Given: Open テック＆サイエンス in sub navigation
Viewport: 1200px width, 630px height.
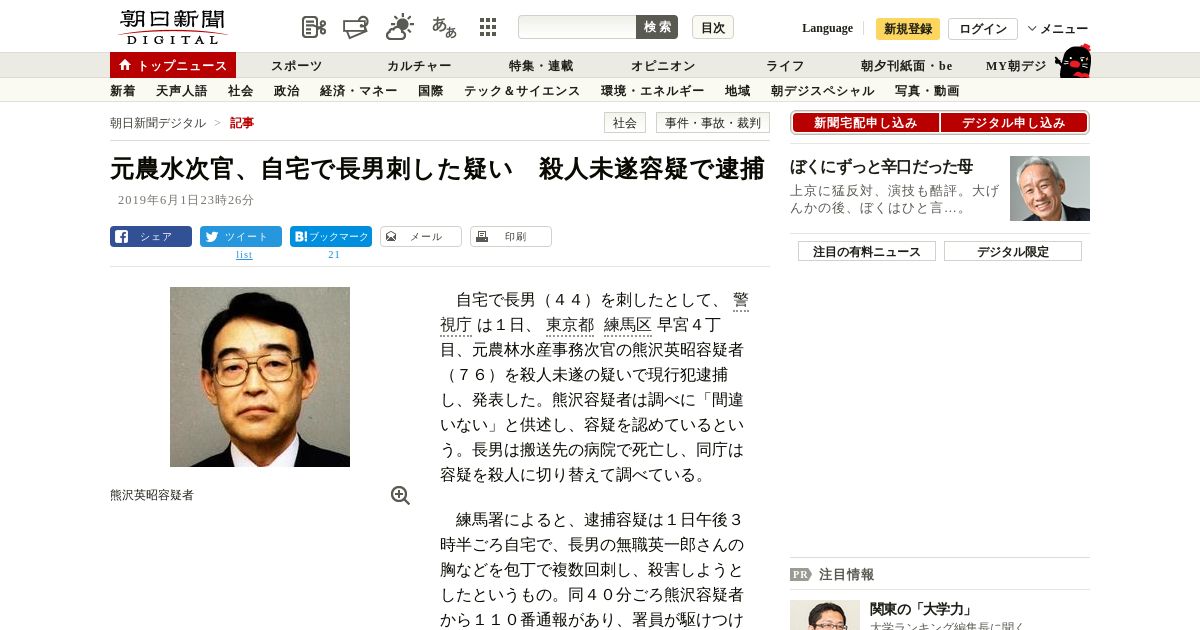Looking at the screenshot, I should pyautogui.click(x=522, y=91).
